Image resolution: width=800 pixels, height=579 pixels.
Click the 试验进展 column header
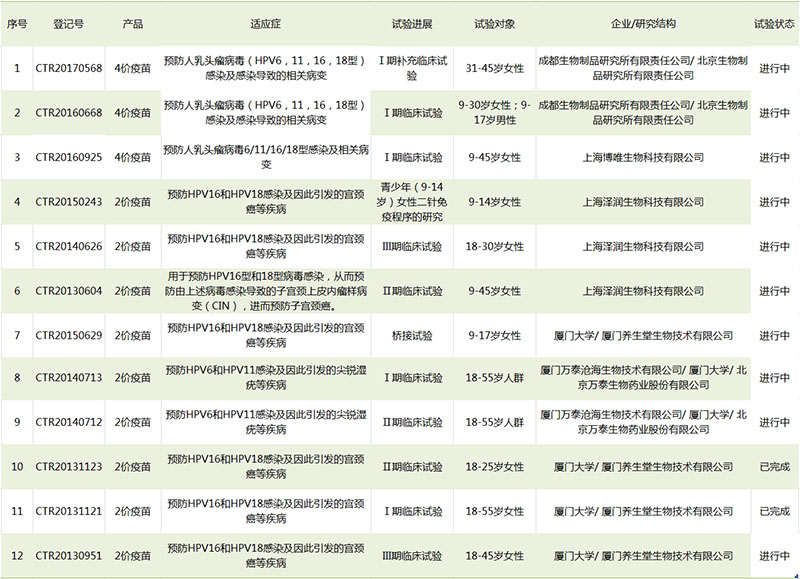pos(412,24)
